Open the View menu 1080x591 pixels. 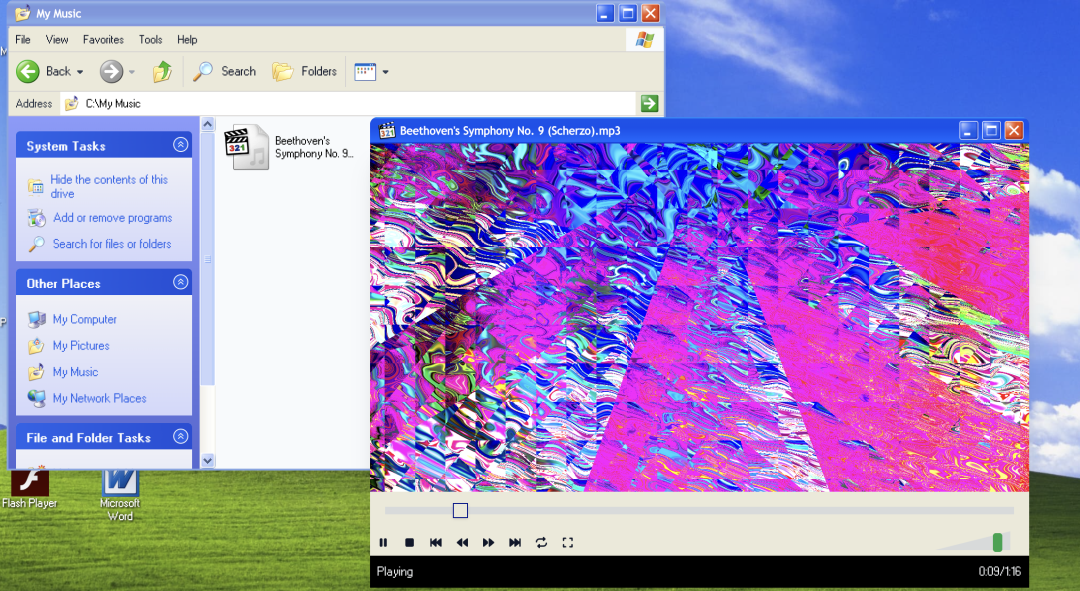[56, 39]
